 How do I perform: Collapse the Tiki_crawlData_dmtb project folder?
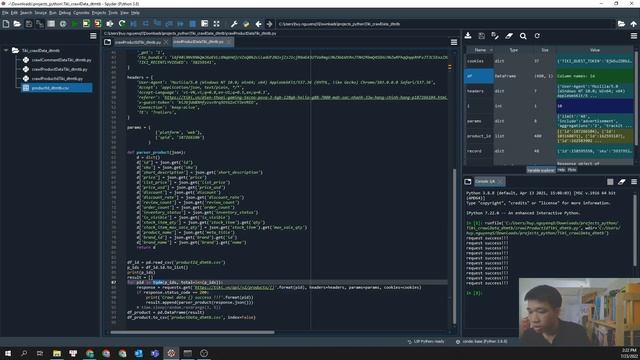[6, 50]
